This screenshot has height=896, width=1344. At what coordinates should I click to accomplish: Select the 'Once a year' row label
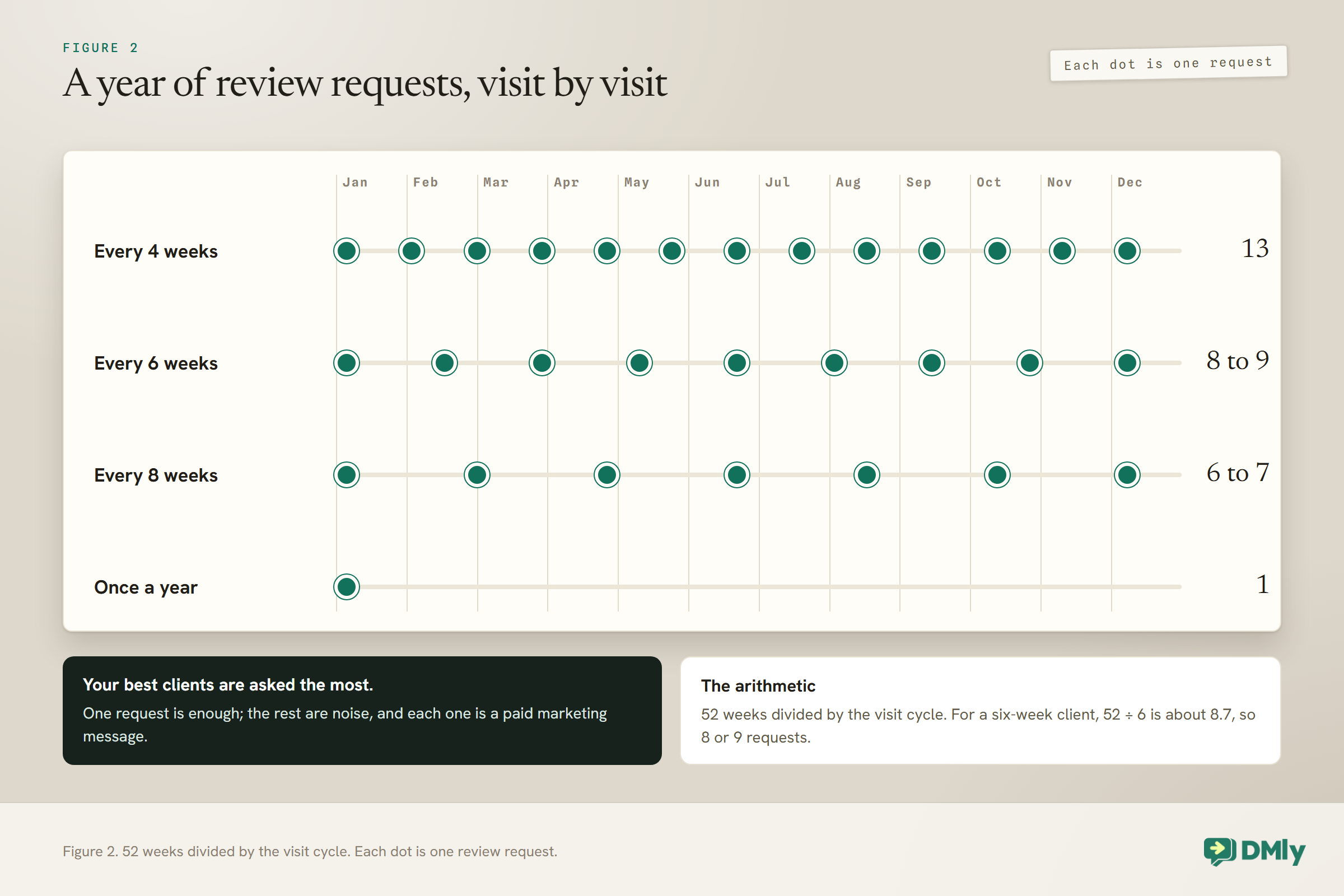(146, 587)
